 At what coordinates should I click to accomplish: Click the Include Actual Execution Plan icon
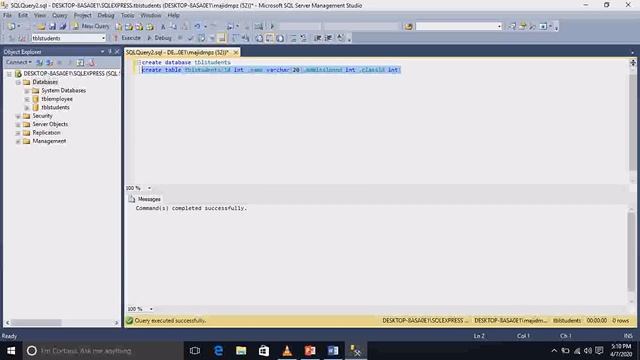[235, 38]
